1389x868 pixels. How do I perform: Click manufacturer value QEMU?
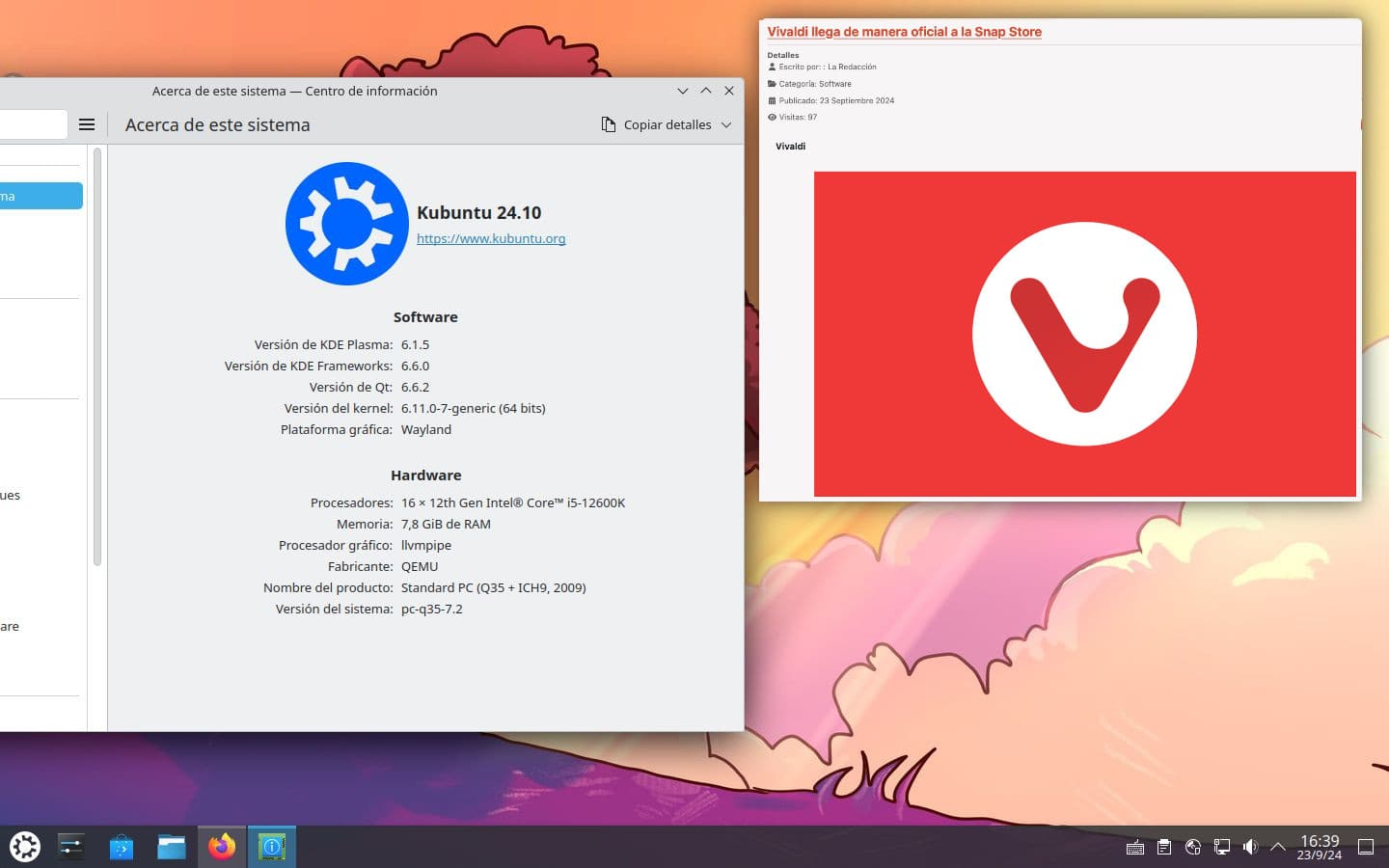420,566
